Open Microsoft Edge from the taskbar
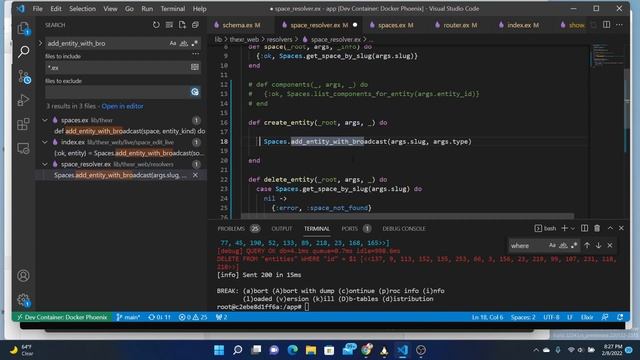 (293, 350)
